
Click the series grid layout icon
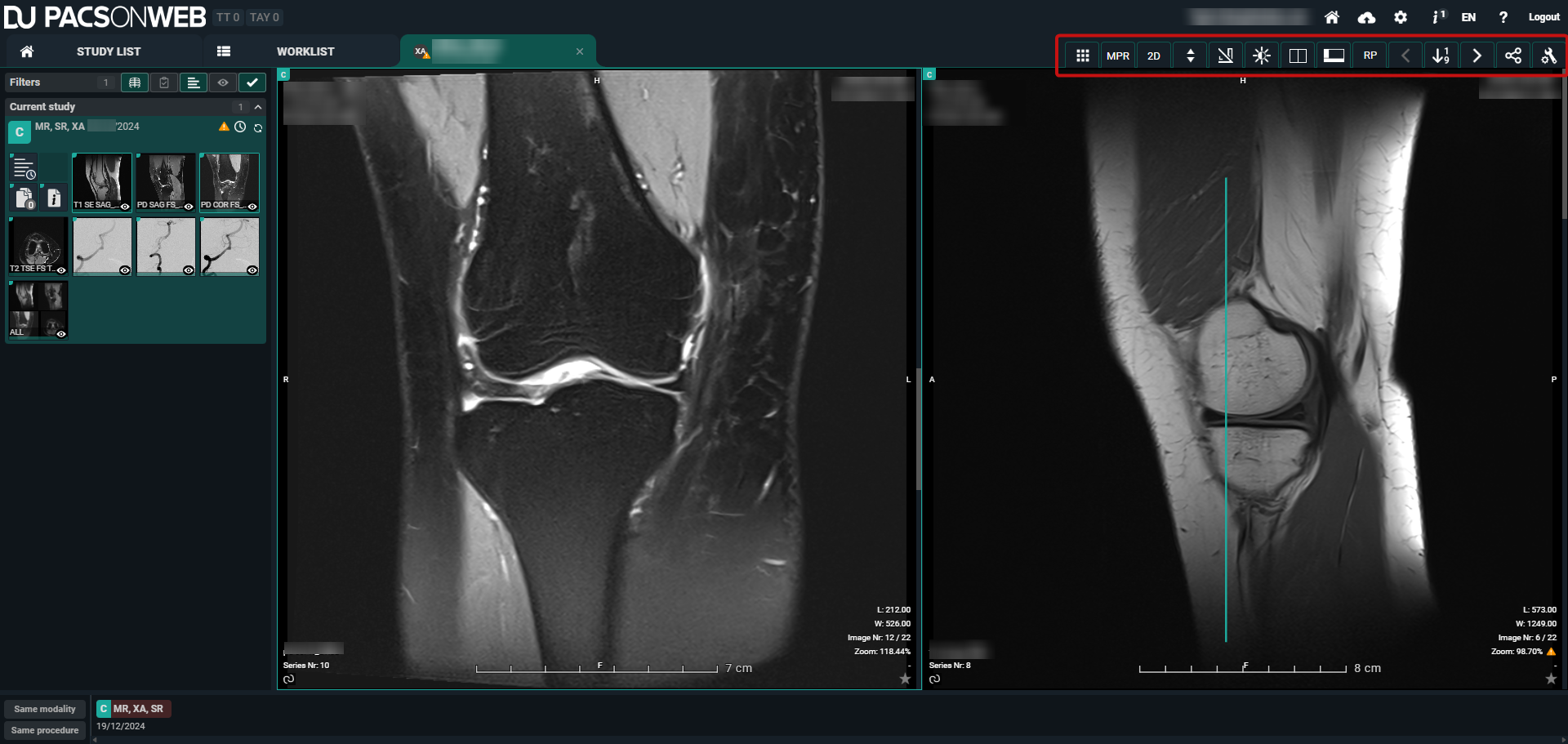(x=1082, y=56)
